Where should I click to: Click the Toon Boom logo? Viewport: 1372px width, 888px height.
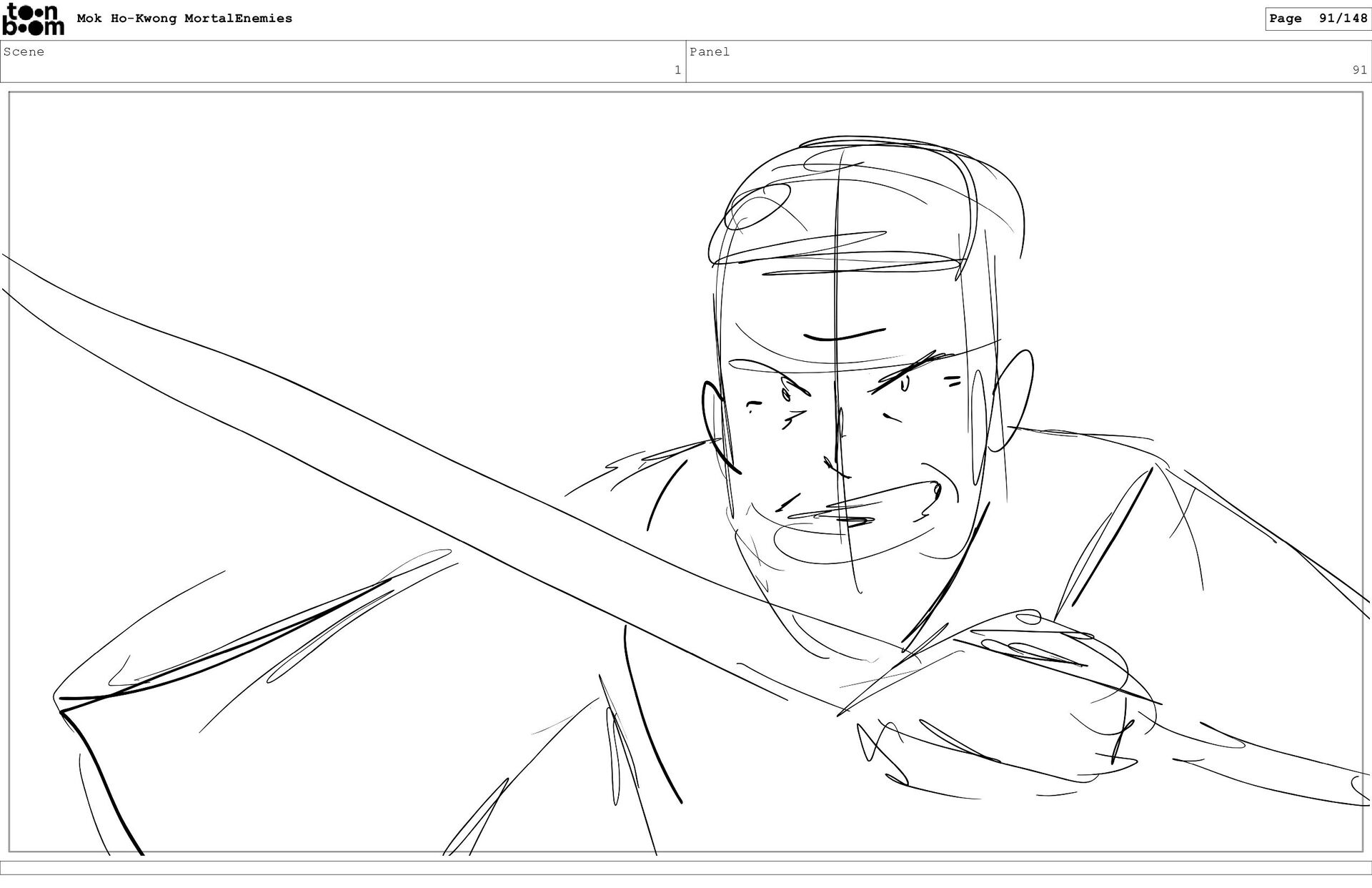(x=33, y=19)
